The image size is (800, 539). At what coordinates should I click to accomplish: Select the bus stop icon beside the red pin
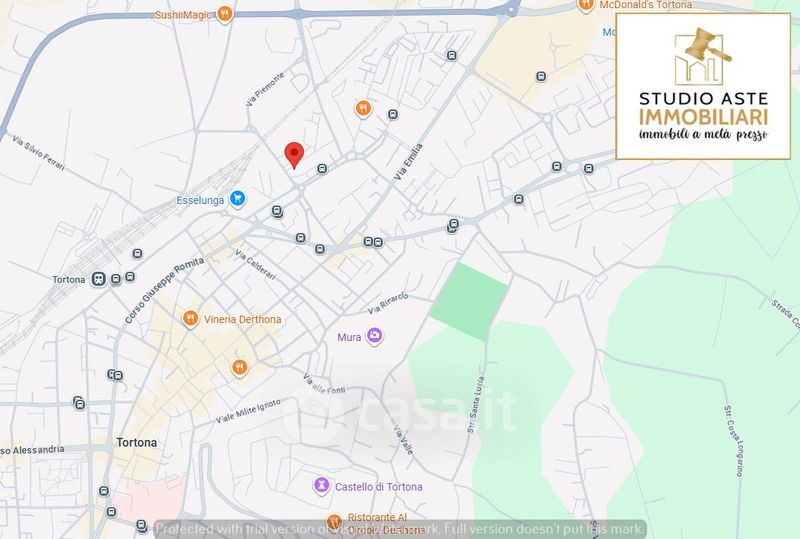322,168
